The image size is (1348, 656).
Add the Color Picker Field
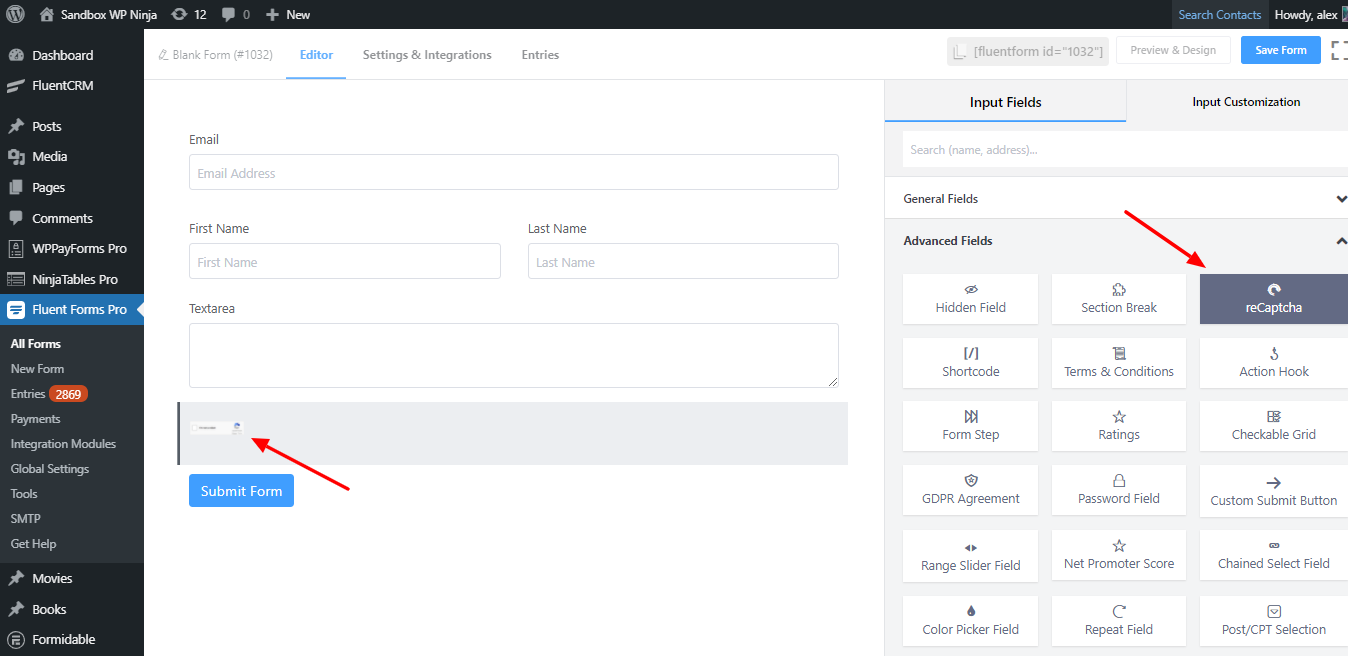[x=970, y=620]
